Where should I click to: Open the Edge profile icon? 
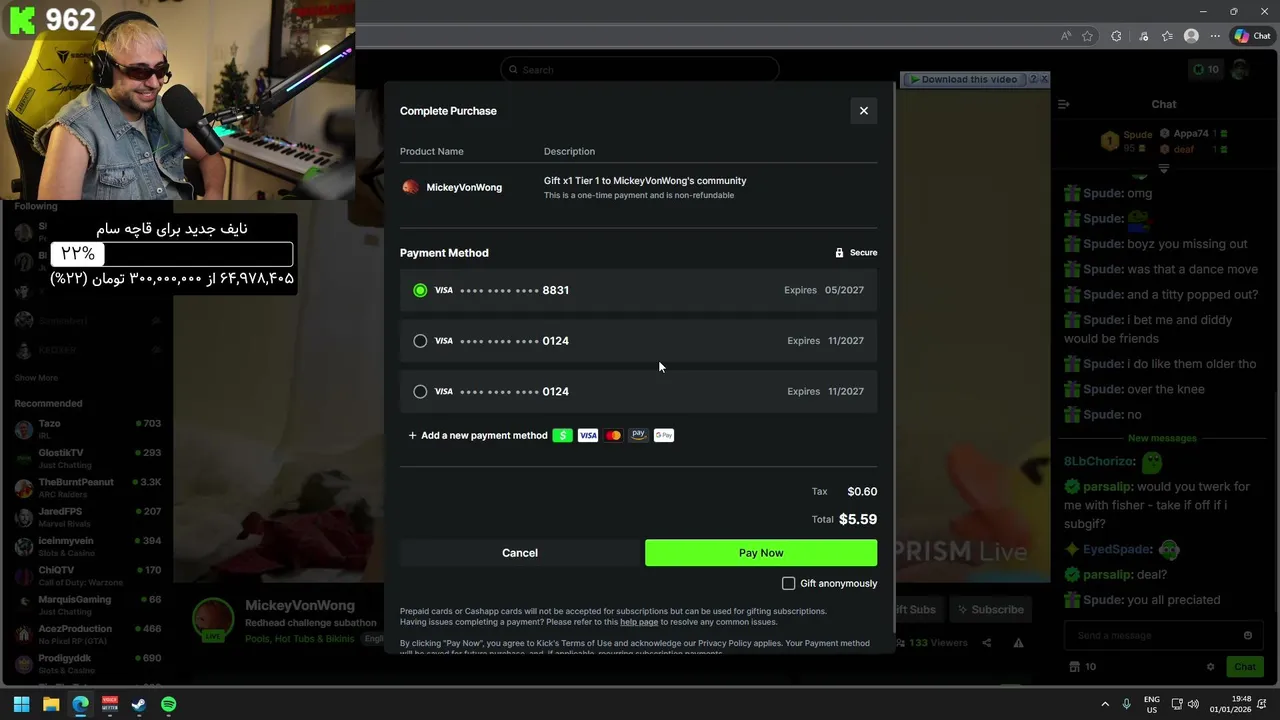pos(1191,36)
